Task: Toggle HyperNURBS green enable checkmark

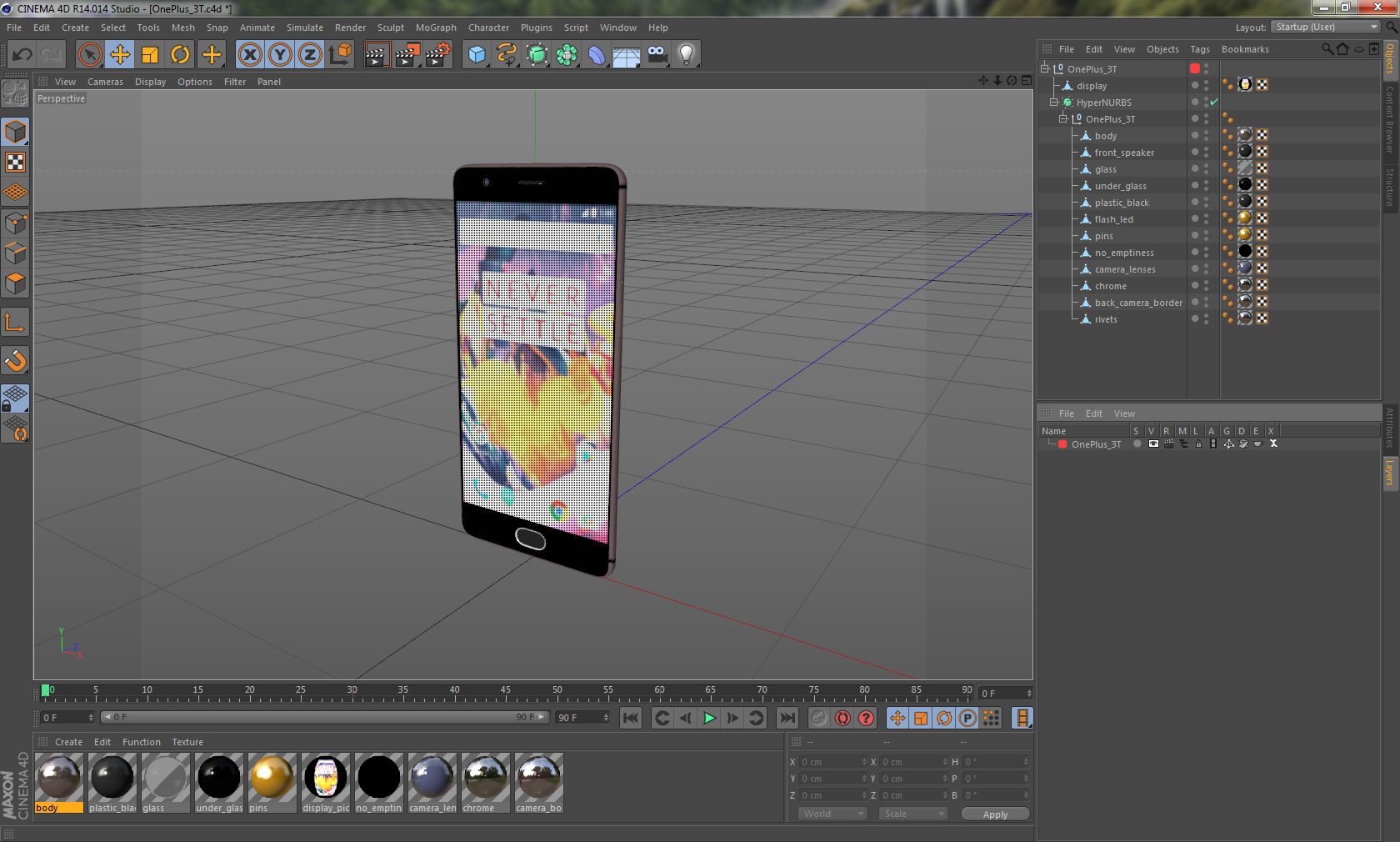Action: click(1214, 103)
